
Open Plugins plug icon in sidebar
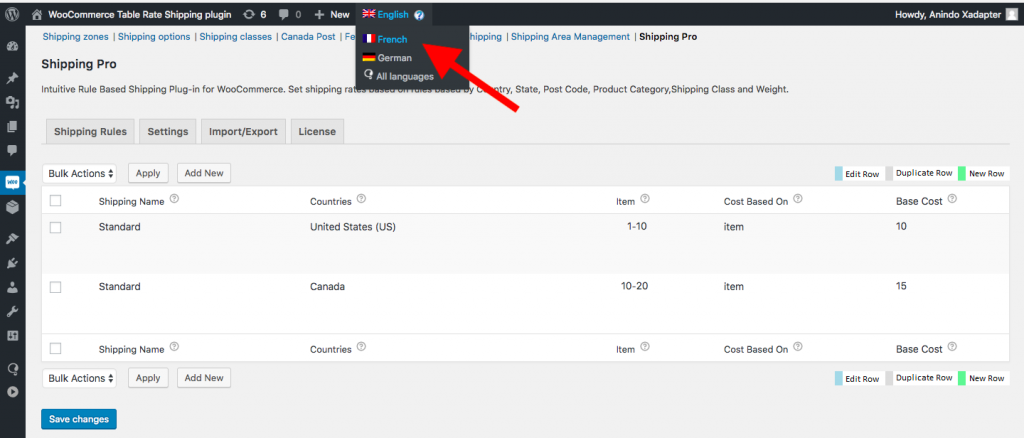tap(12, 263)
